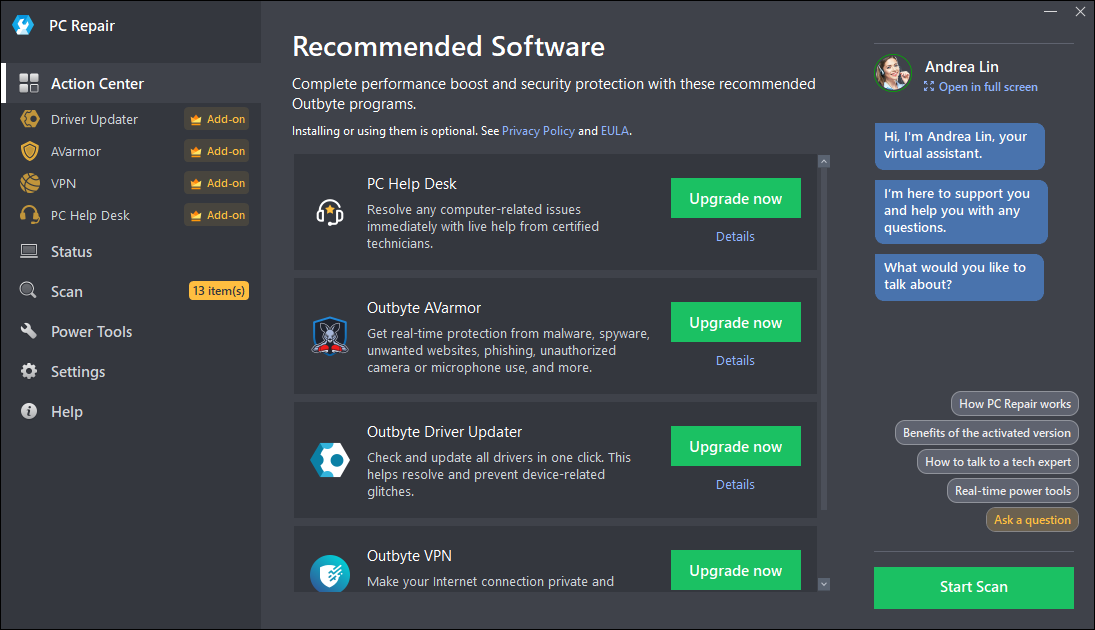The height and width of the screenshot is (630, 1095).
Task: Click the PC Help Desk card headset icon
Action: pos(330,212)
